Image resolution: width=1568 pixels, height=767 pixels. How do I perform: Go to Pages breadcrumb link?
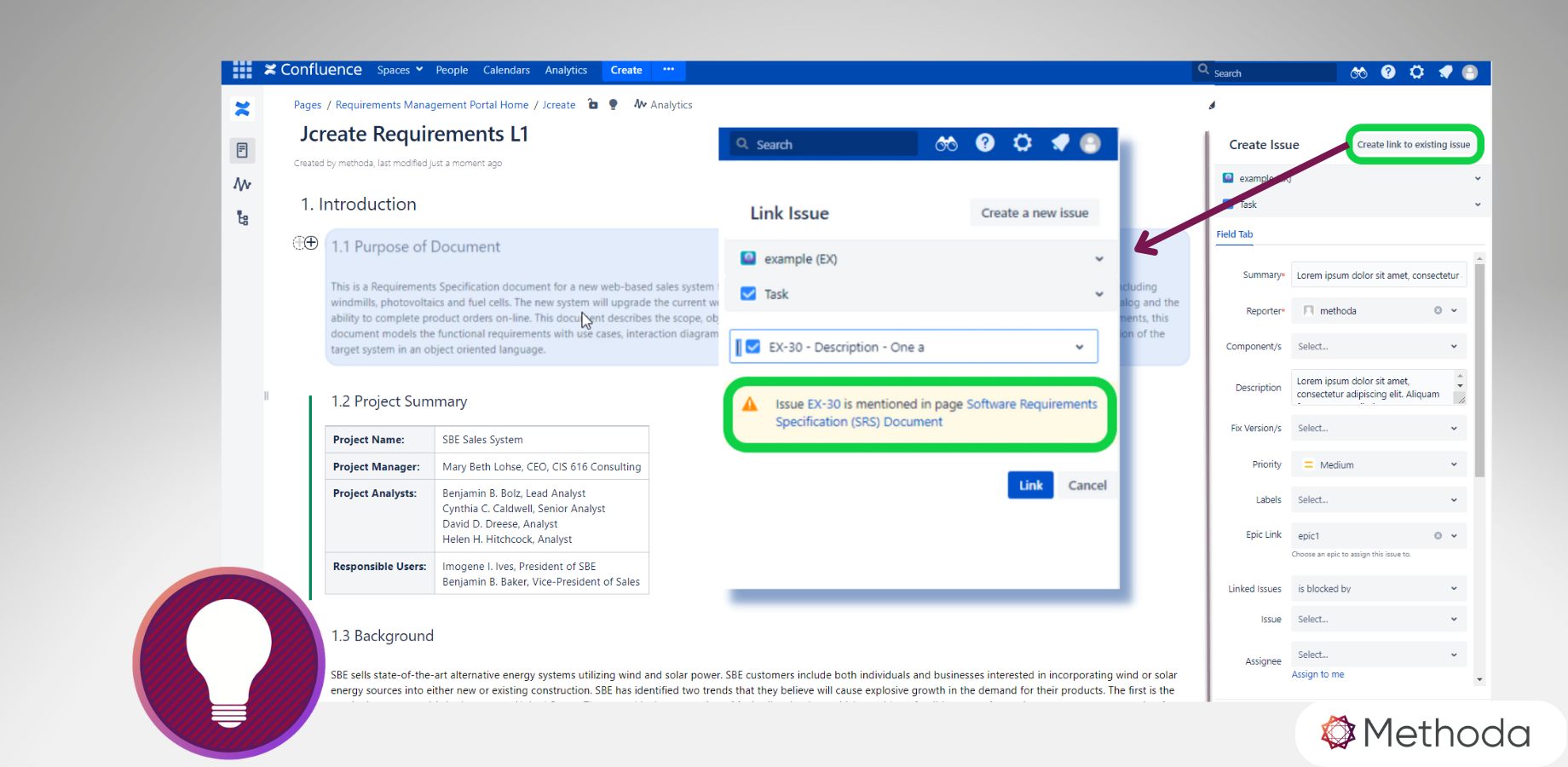308,105
